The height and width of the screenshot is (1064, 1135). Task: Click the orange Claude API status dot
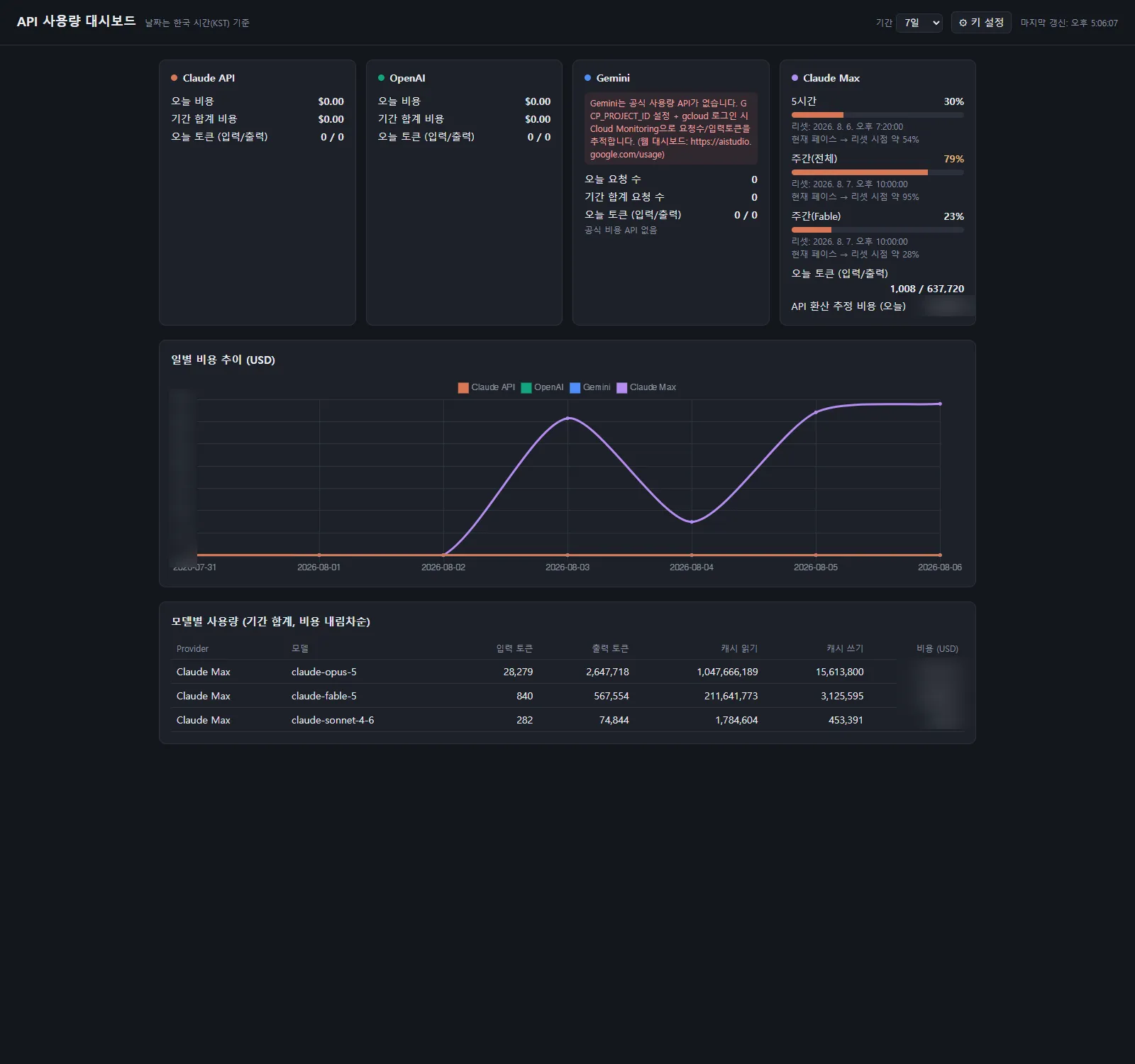pyautogui.click(x=174, y=78)
